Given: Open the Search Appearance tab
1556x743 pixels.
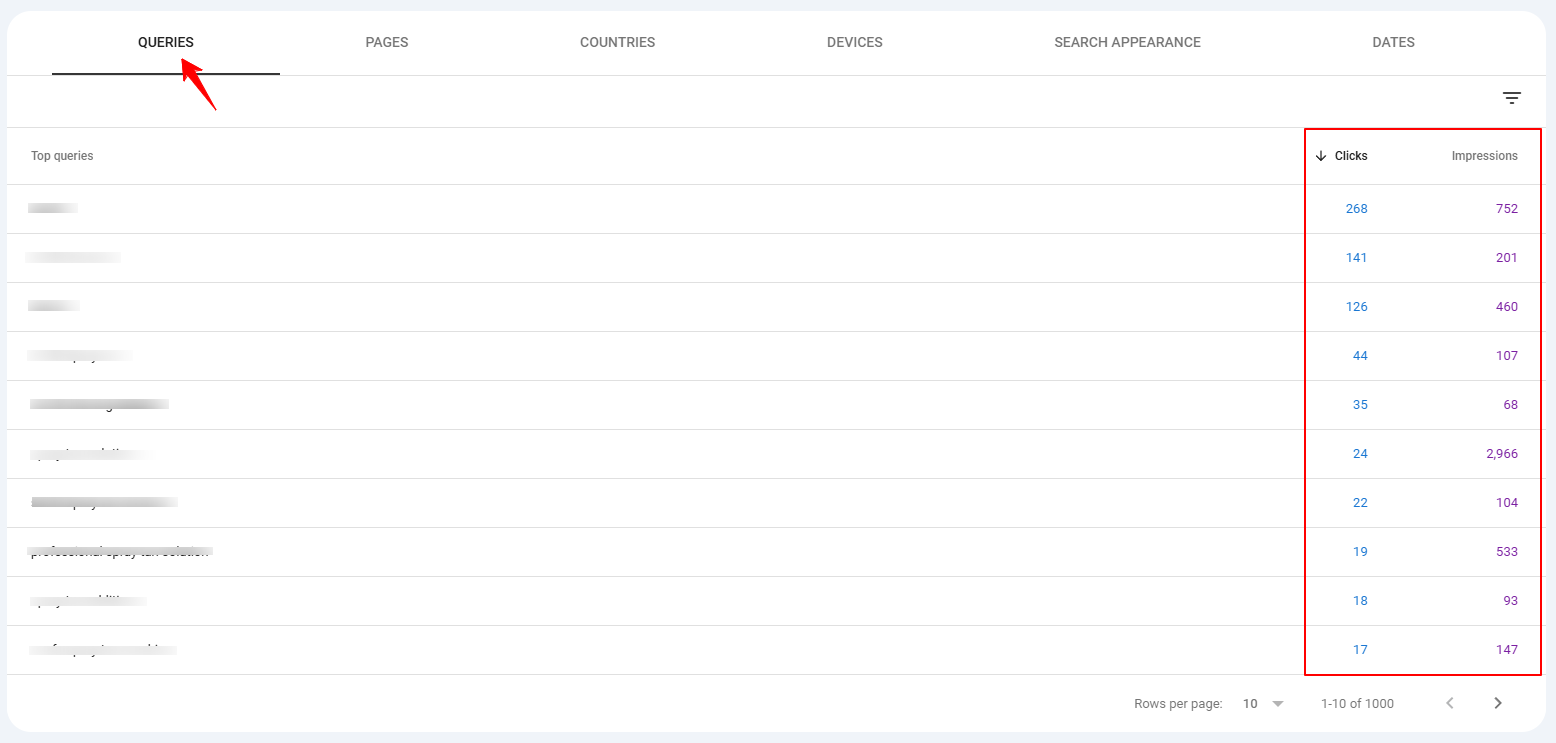Looking at the screenshot, I should click(1127, 43).
